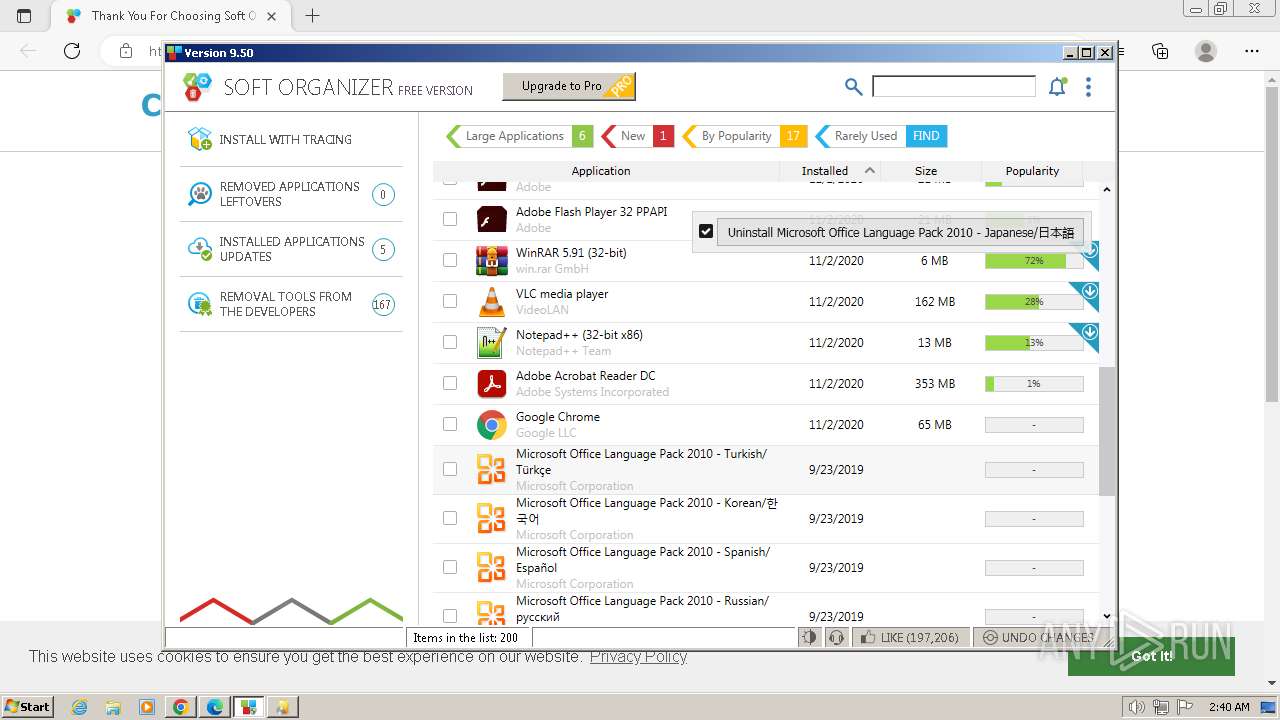This screenshot has height=720, width=1280.
Task: Select the Large Applications filter
Action: (519, 136)
